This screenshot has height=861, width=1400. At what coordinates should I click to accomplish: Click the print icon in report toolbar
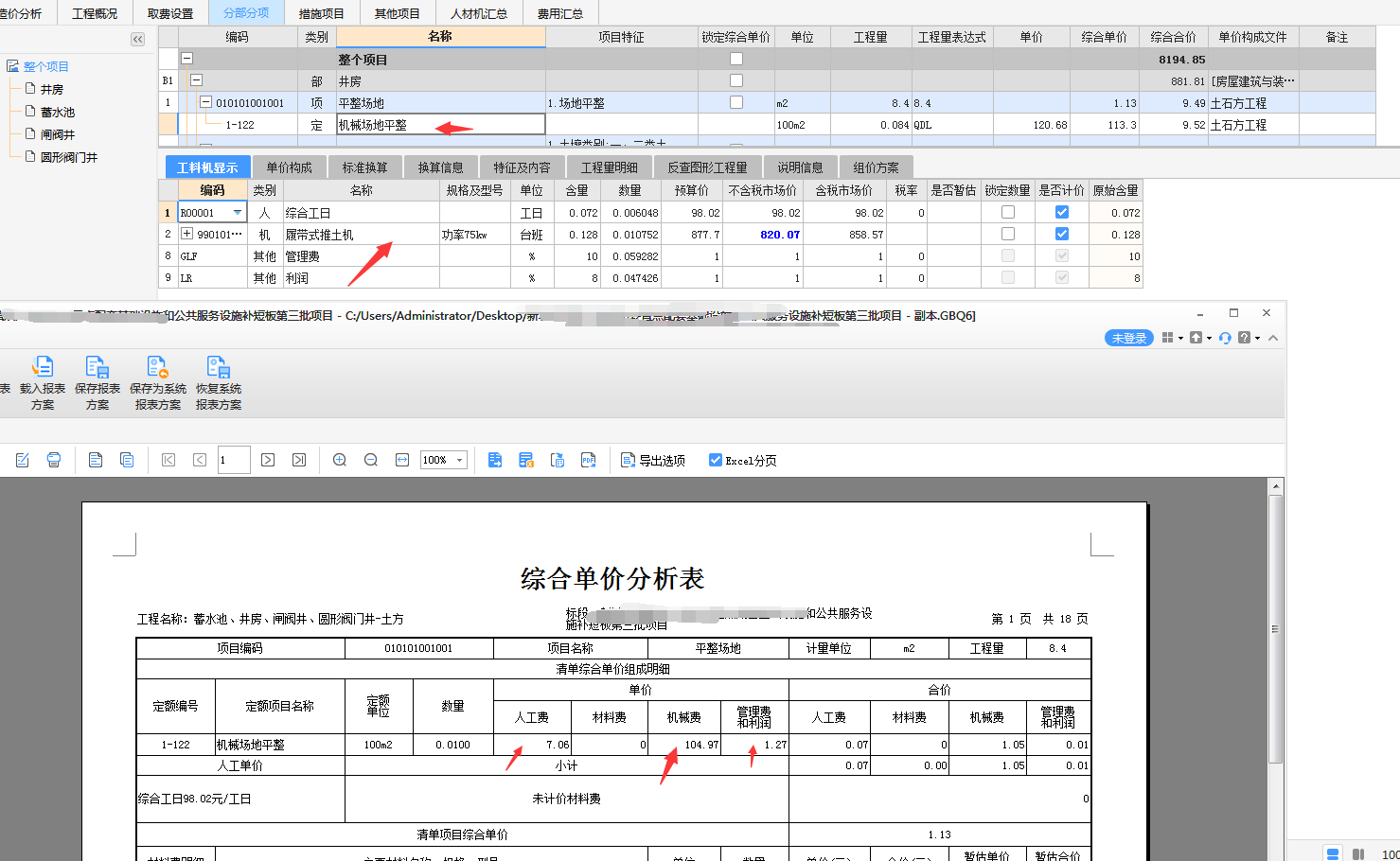54,460
